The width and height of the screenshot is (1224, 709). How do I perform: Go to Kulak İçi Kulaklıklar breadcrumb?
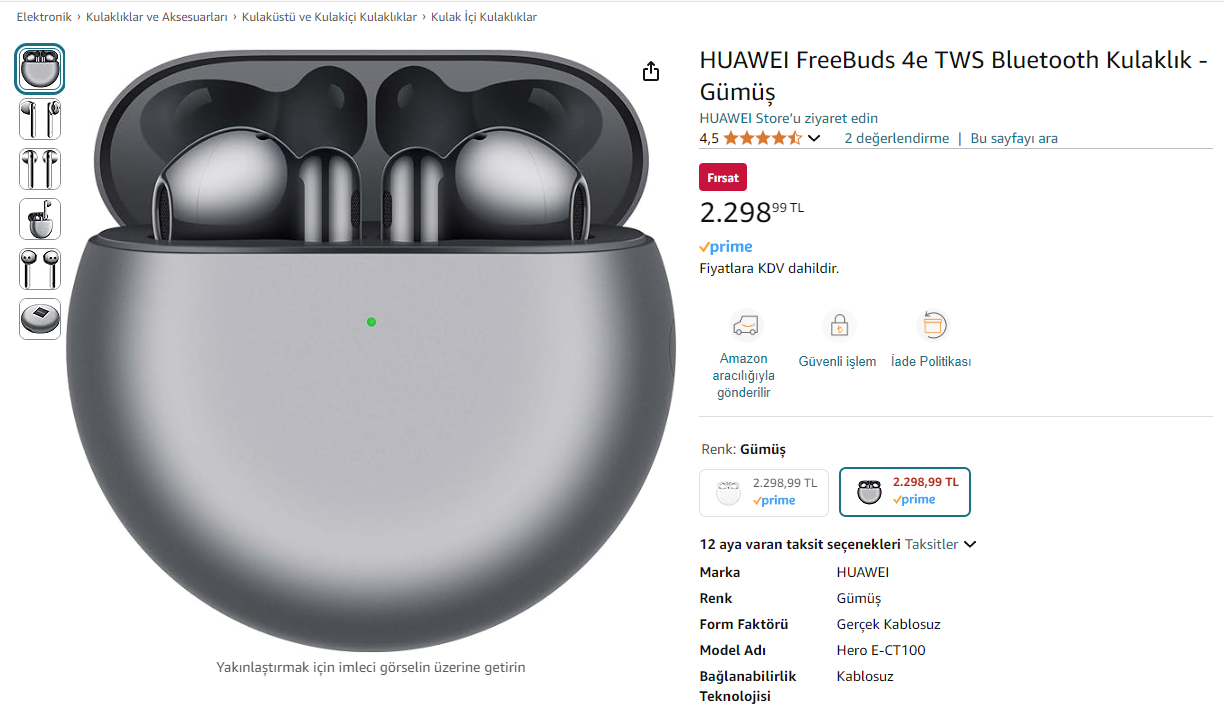[x=484, y=17]
